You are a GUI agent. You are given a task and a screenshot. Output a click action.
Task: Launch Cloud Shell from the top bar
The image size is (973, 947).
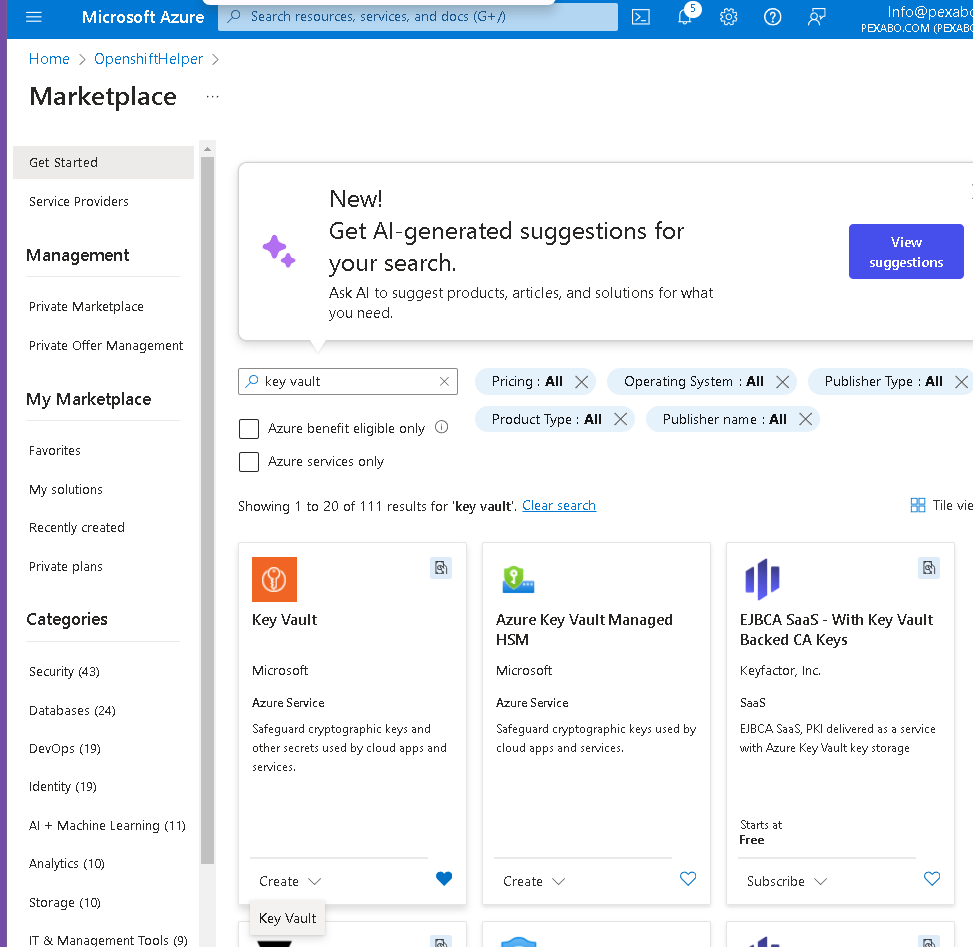click(x=640, y=17)
